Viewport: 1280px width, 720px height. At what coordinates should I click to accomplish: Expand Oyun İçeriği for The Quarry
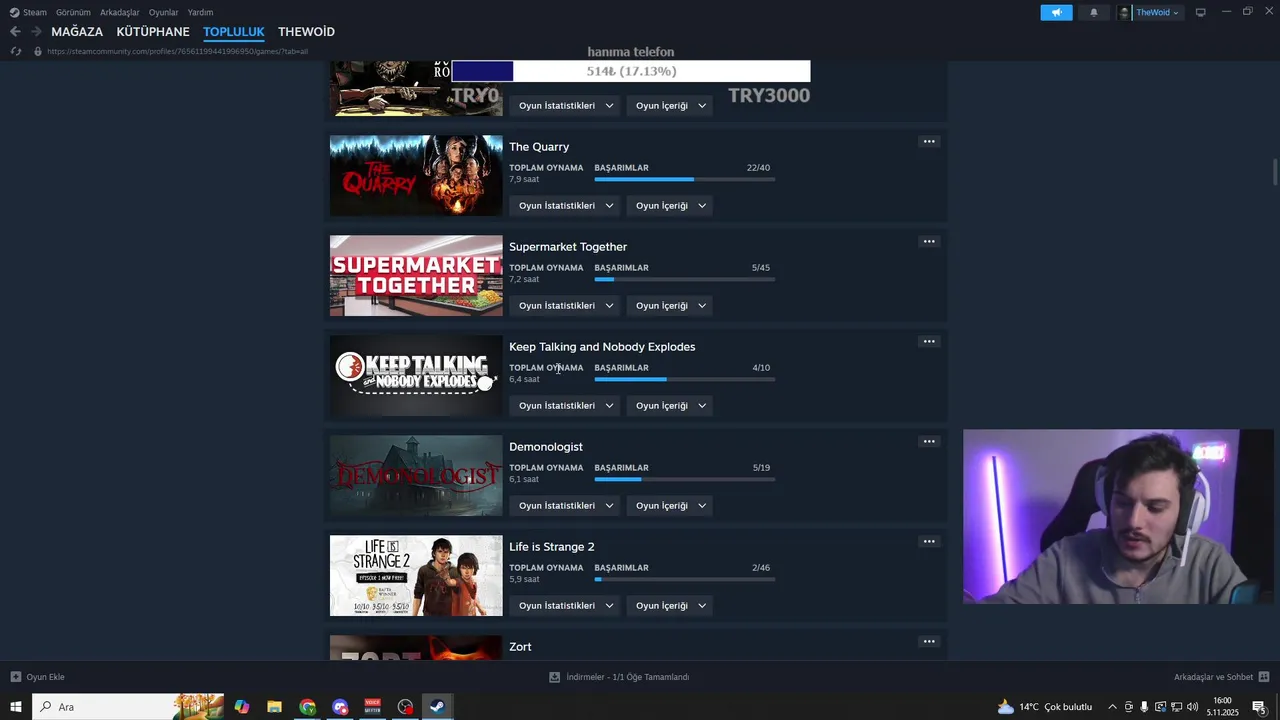click(670, 205)
